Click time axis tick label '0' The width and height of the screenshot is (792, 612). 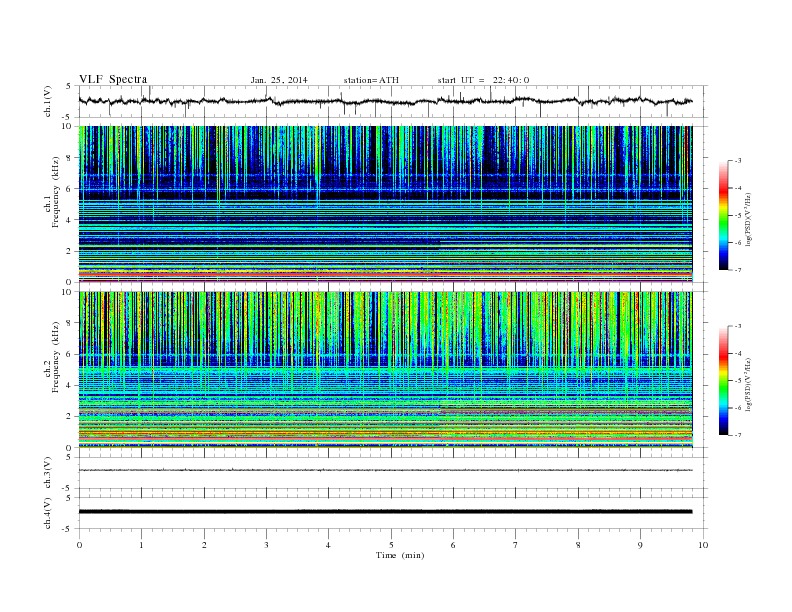tap(79, 545)
